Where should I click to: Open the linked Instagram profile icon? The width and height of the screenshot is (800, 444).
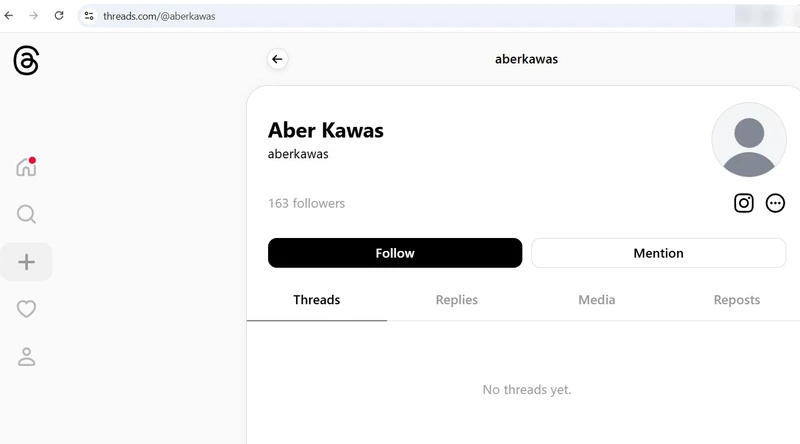pos(744,203)
